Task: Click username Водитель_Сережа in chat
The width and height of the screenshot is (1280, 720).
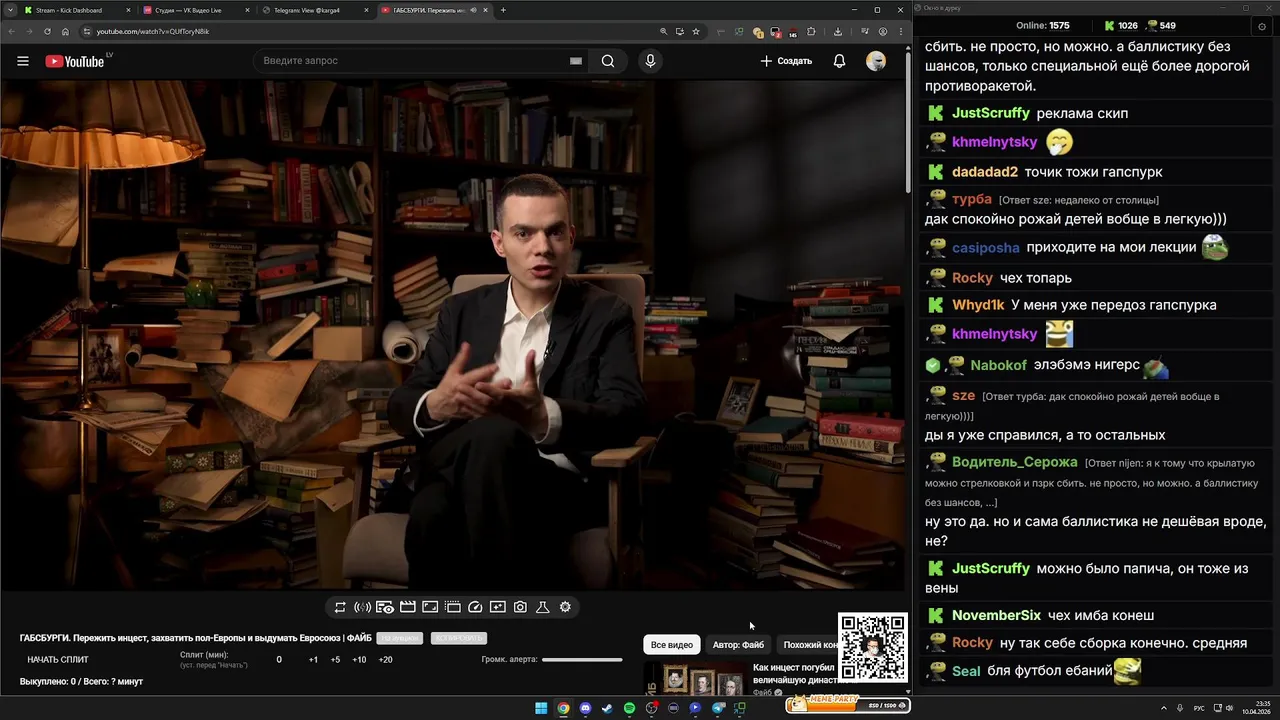Action: 1015,462
